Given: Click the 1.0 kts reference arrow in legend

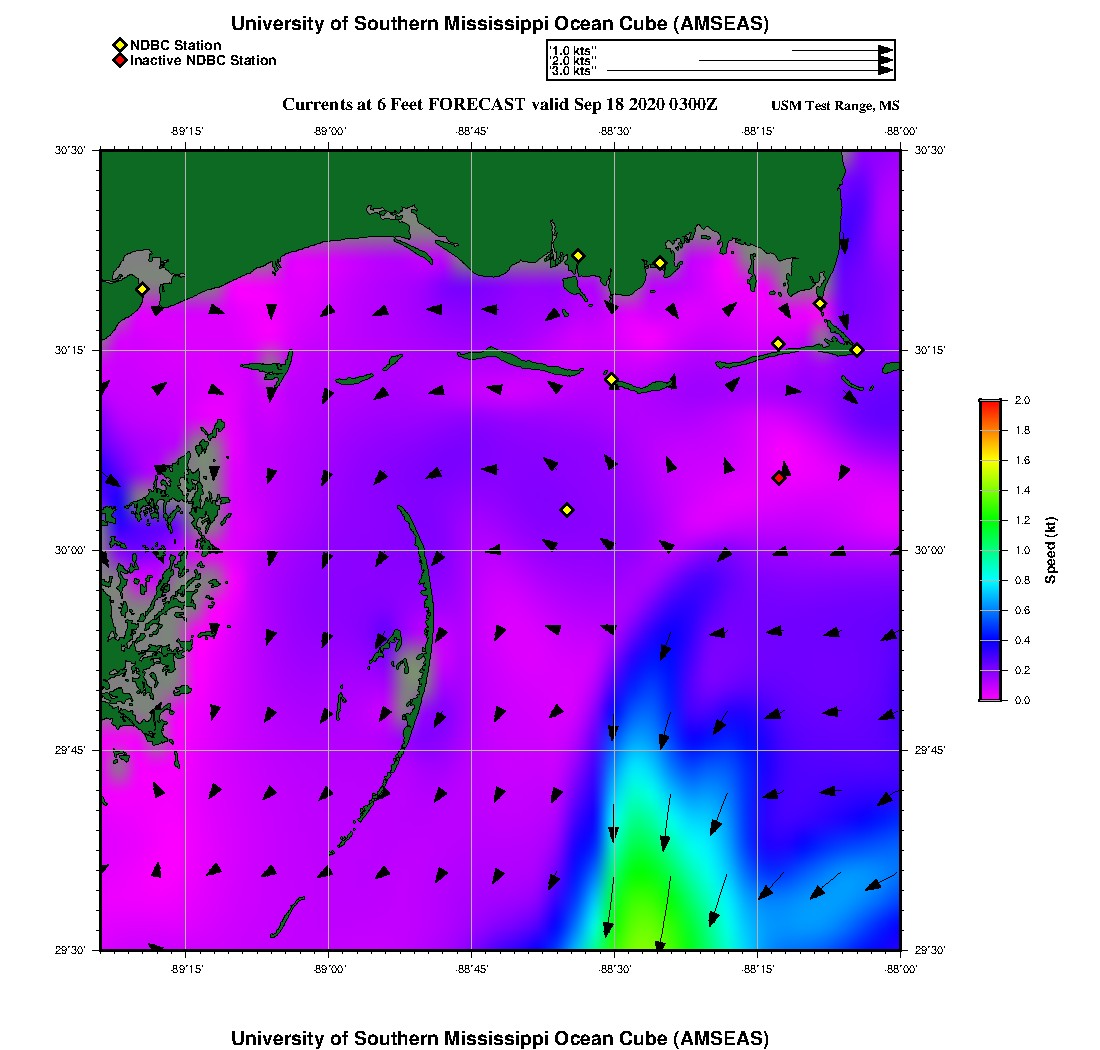Looking at the screenshot, I should 840,49.
